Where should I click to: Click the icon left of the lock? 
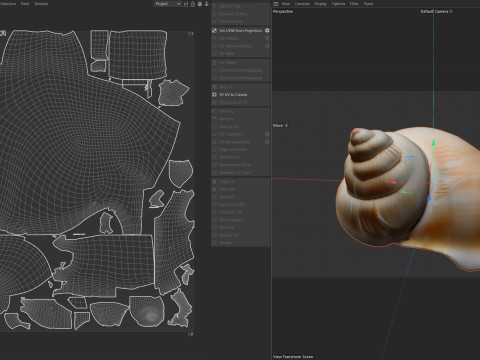coord(186,4)
